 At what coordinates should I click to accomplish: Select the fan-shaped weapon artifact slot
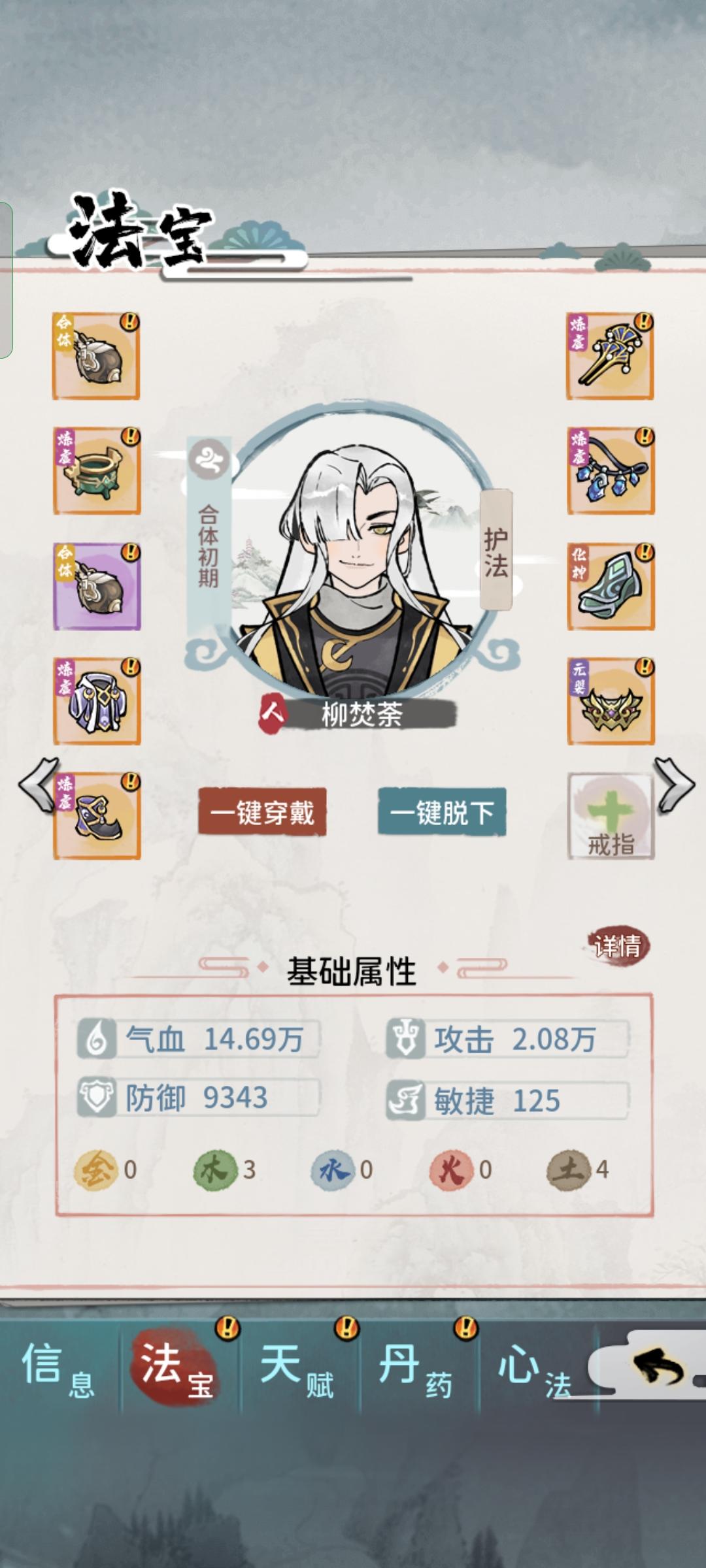click(610, 356)
